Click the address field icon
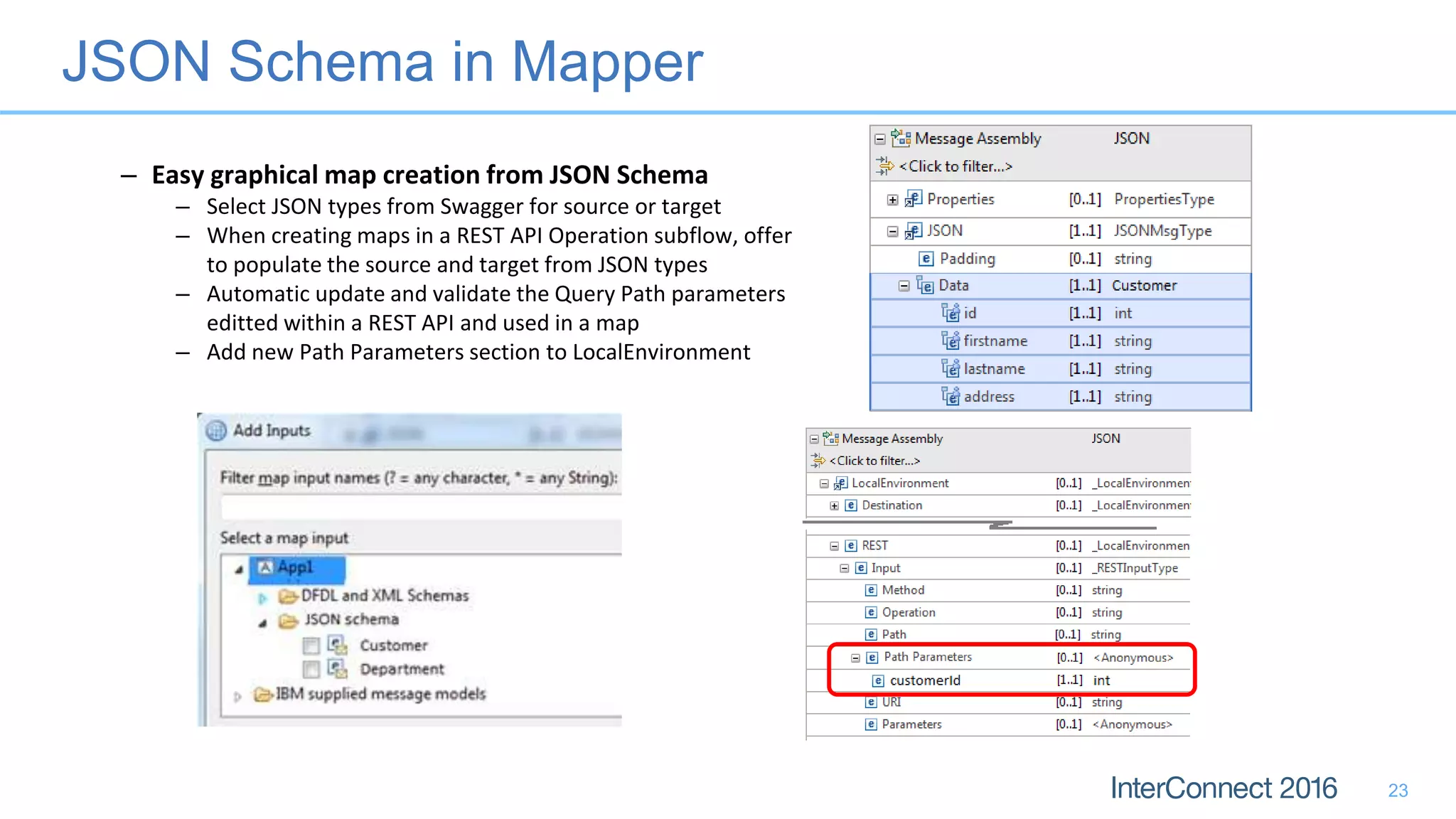The height and width of the screenshot is (819, 1456). [951, 396]
